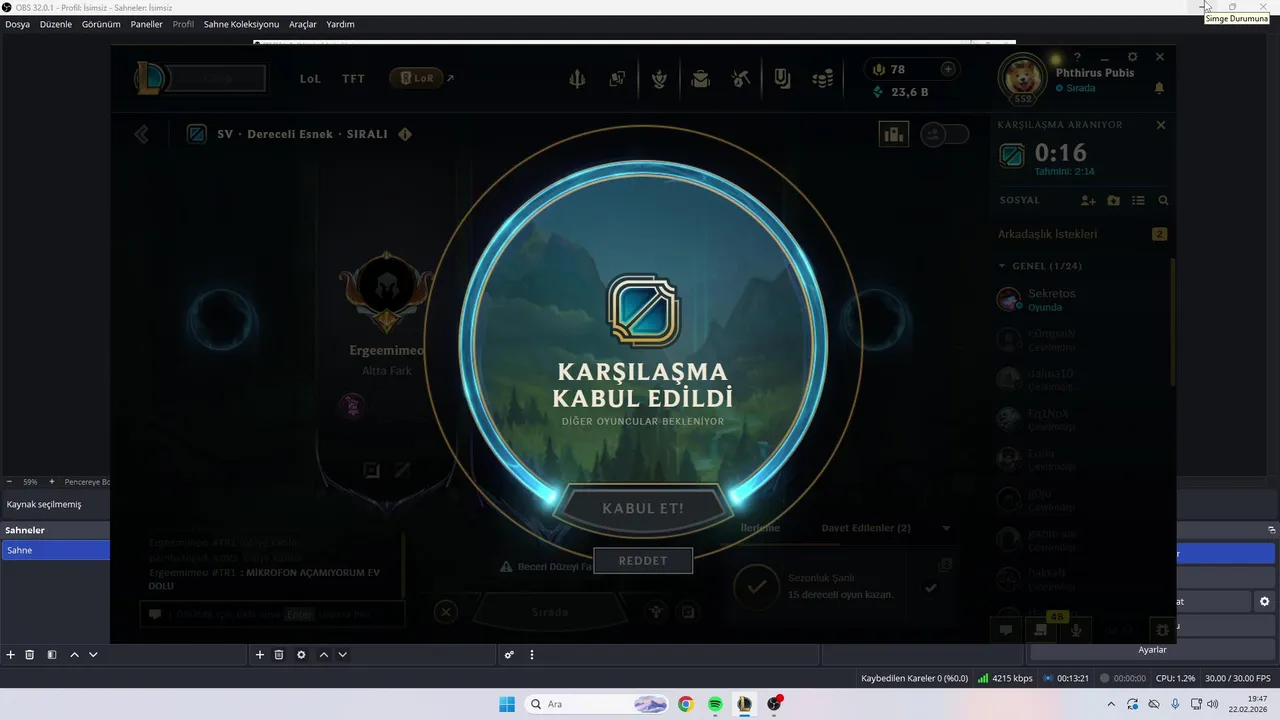Delete selected scene with the trash icon
This screenshot has height=720, width=1280.
pos(30,655)
